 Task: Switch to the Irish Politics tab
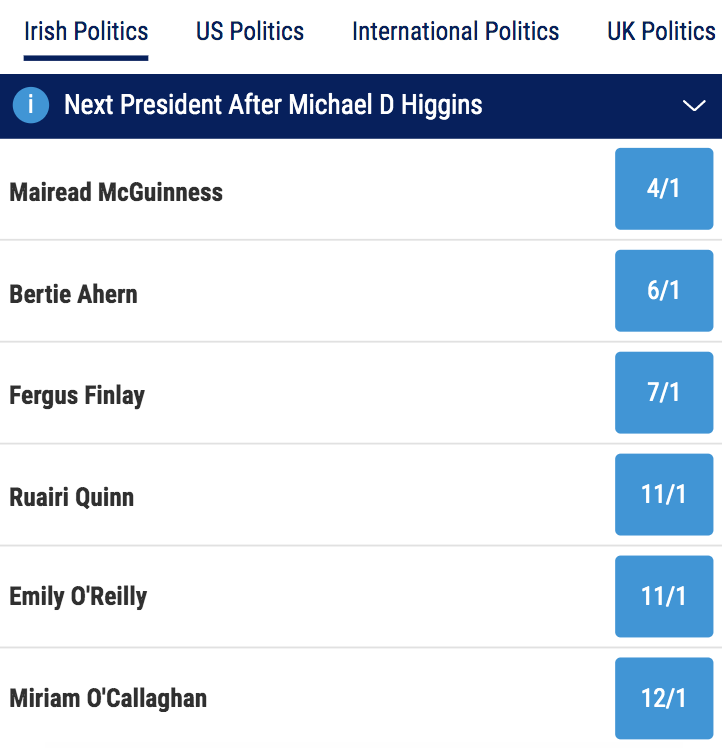click(x=86, y=31)
